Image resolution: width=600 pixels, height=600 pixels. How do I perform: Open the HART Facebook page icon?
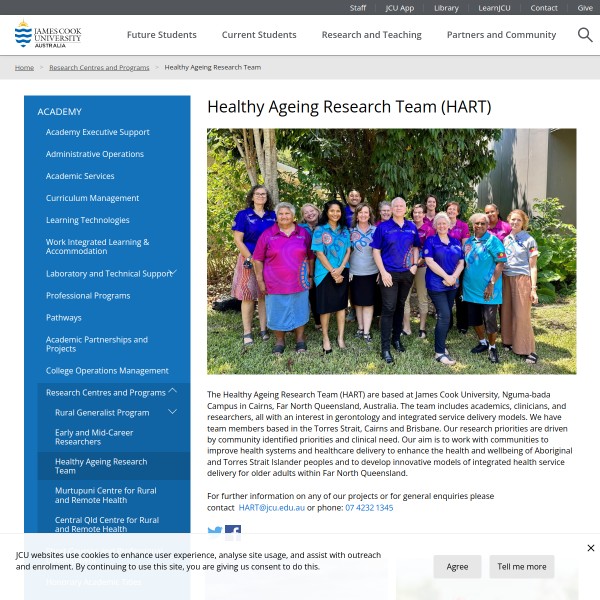point(233,532)
